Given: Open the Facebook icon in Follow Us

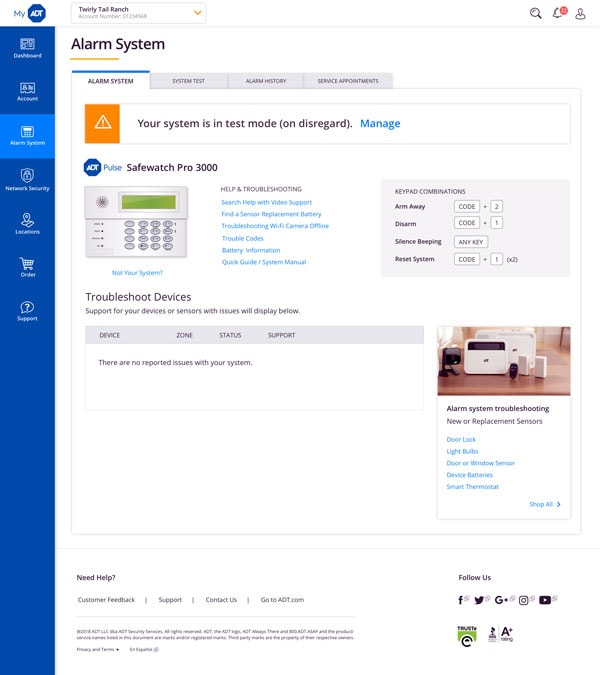Looking at the screenshot, I should tap(461, 600).
